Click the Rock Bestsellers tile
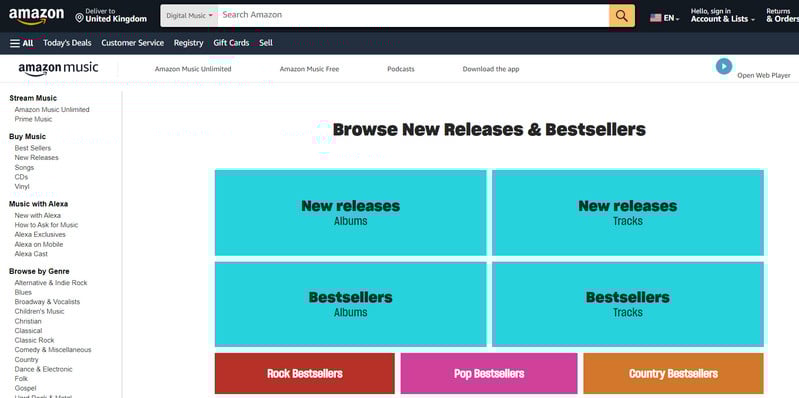Viewport: 799px width, 398px height. 305,374
